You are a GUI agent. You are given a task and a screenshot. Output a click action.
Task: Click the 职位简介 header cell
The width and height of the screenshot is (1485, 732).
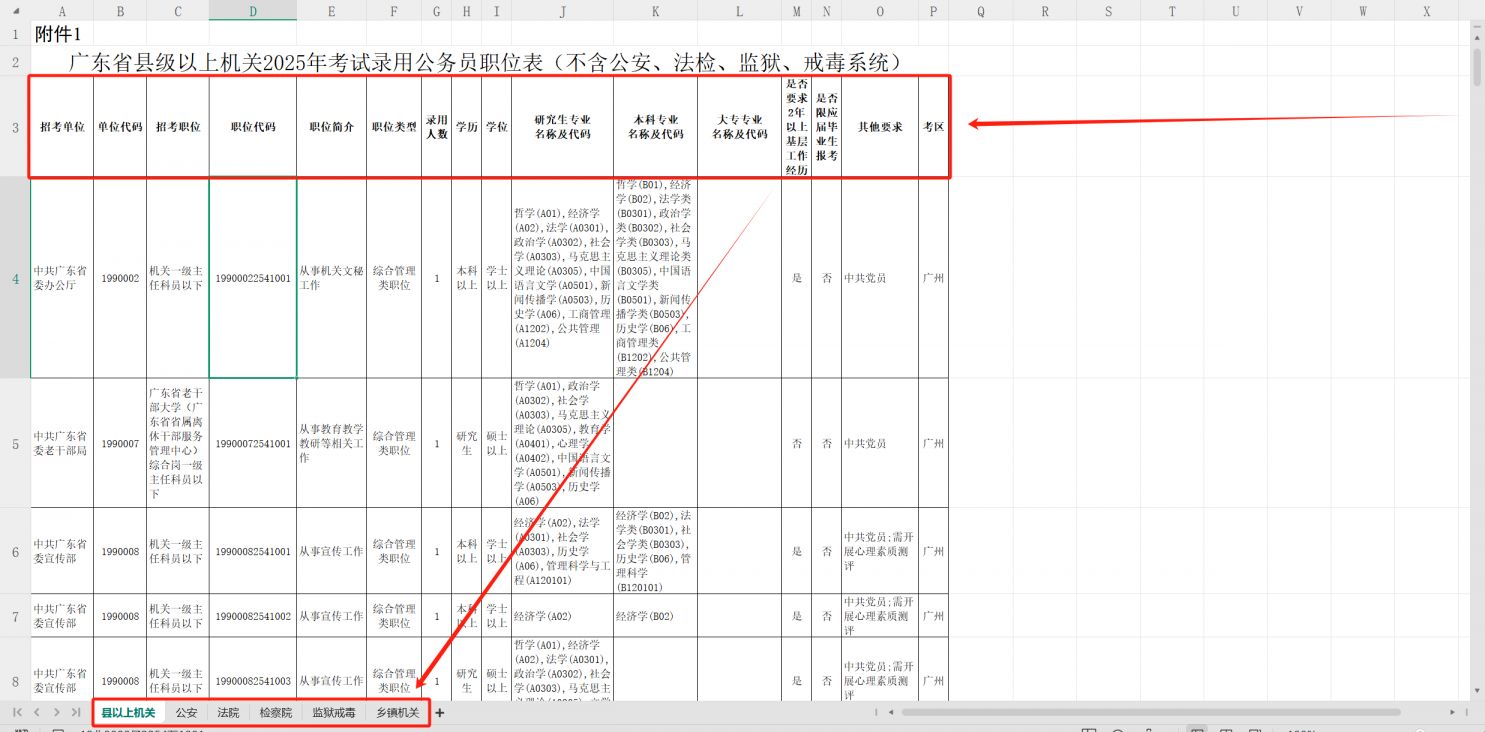point(332,128)
